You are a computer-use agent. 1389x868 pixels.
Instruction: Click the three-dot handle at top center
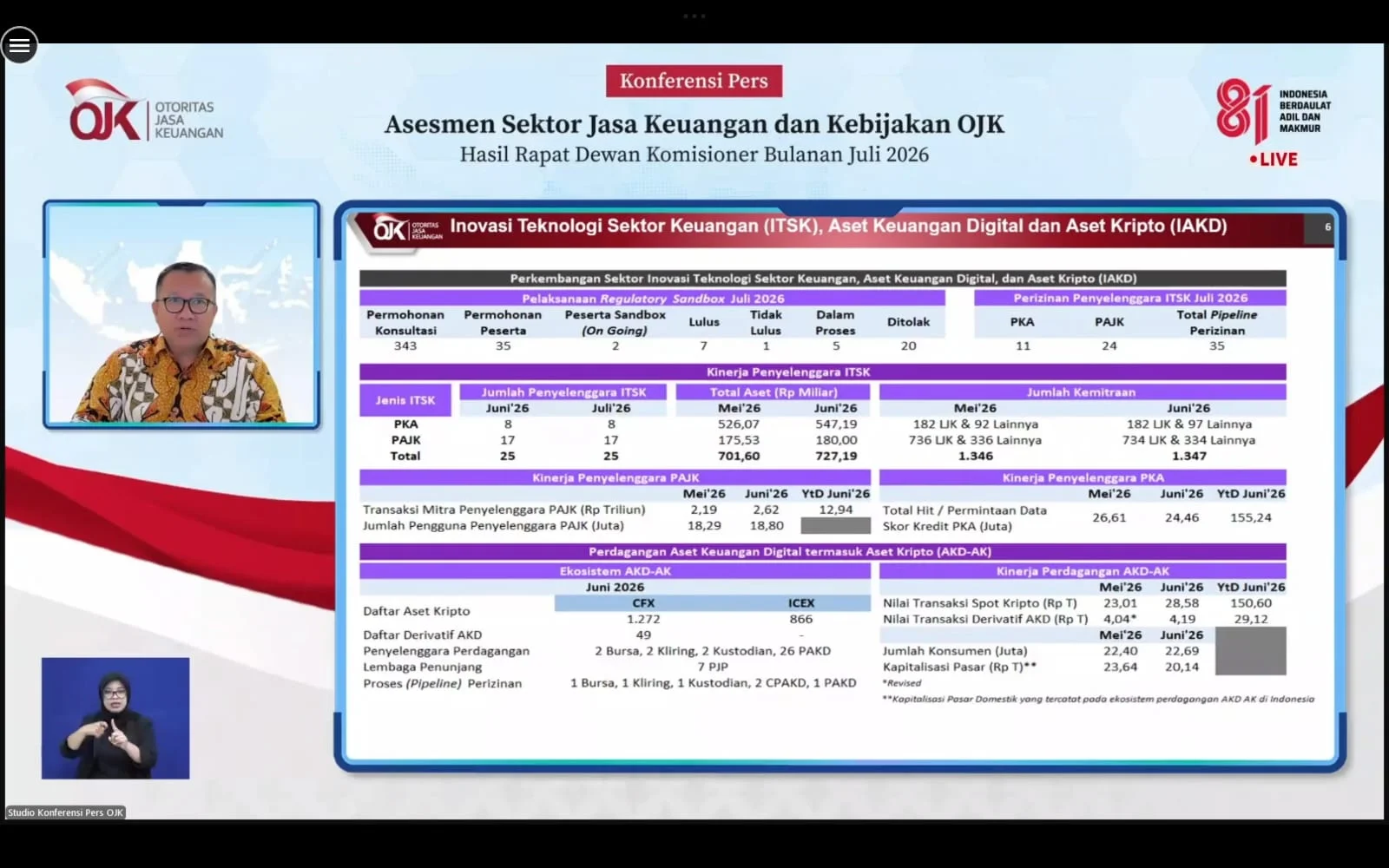pyautogui.click(x=694, y=16)
